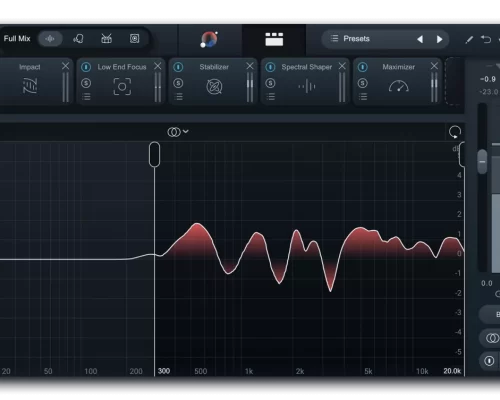Click the -0.9 peak level readout

(488, 79)
